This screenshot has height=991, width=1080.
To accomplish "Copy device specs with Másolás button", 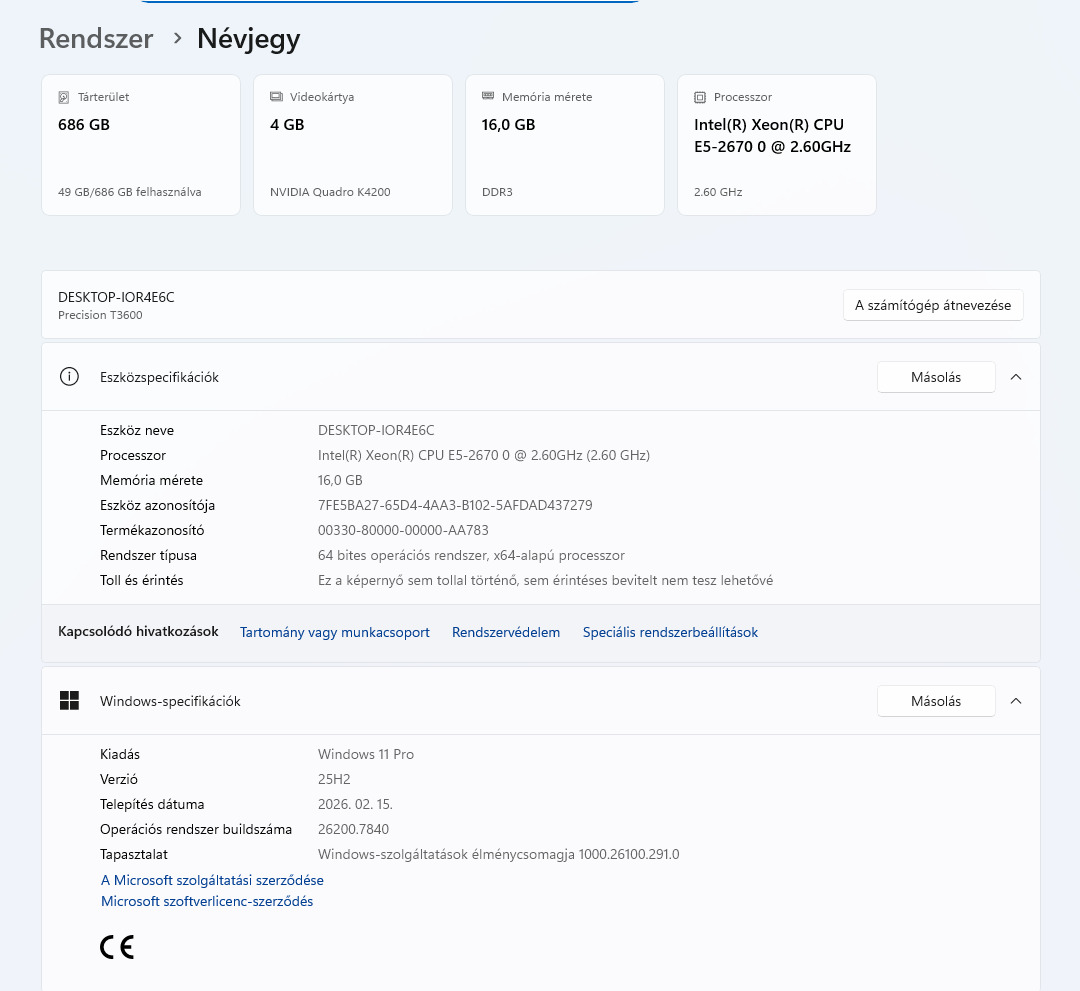I will 936,377.
